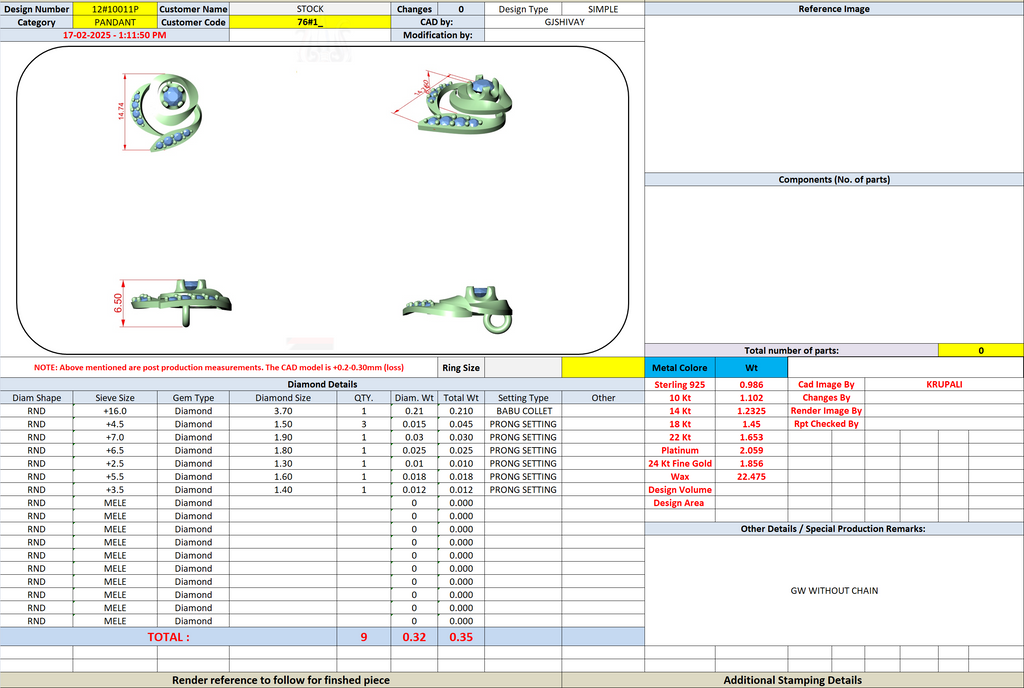Select the total weight '0.210' cell

pos(461,411)
